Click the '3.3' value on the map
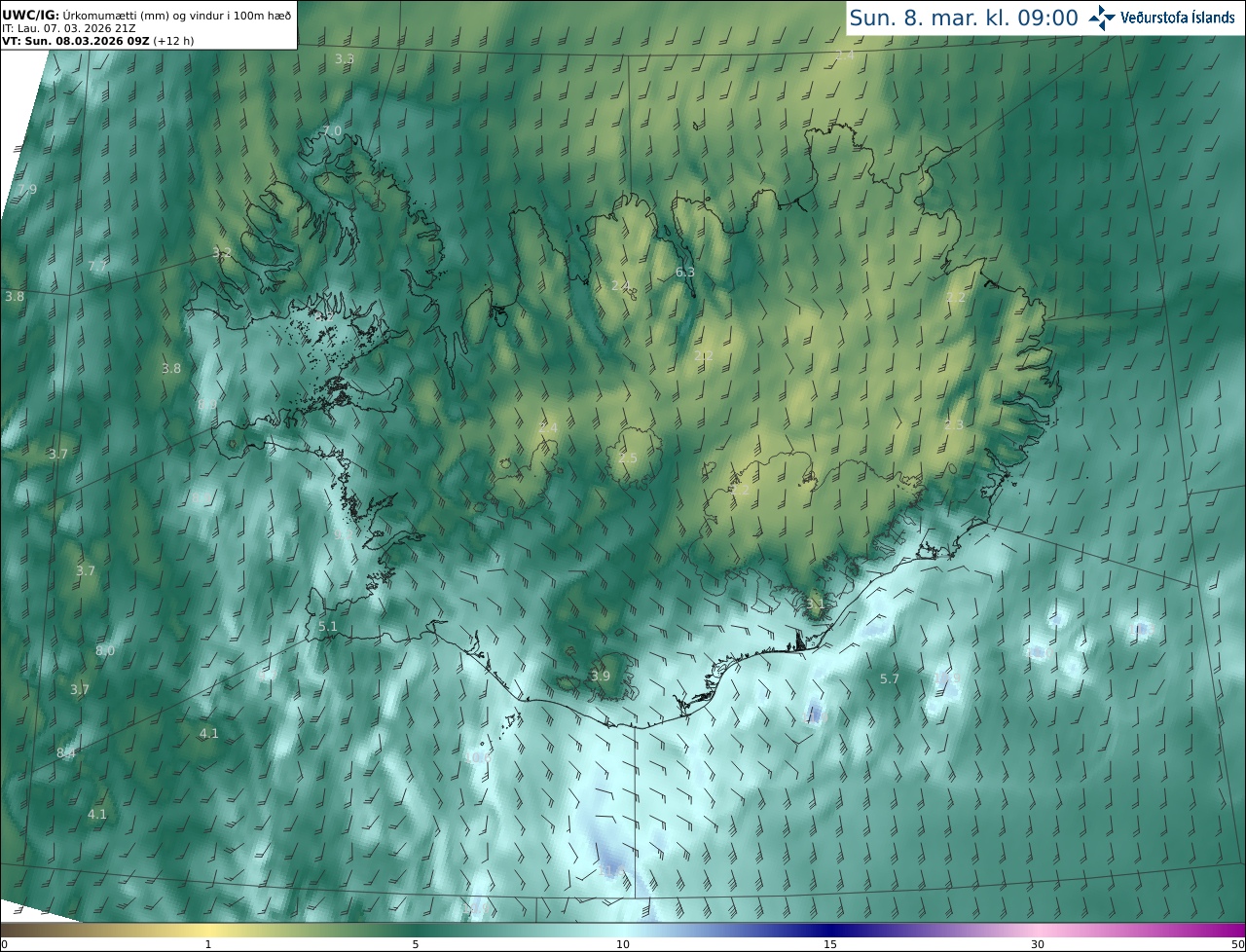The image size is (1246, 952). [345, 59]
